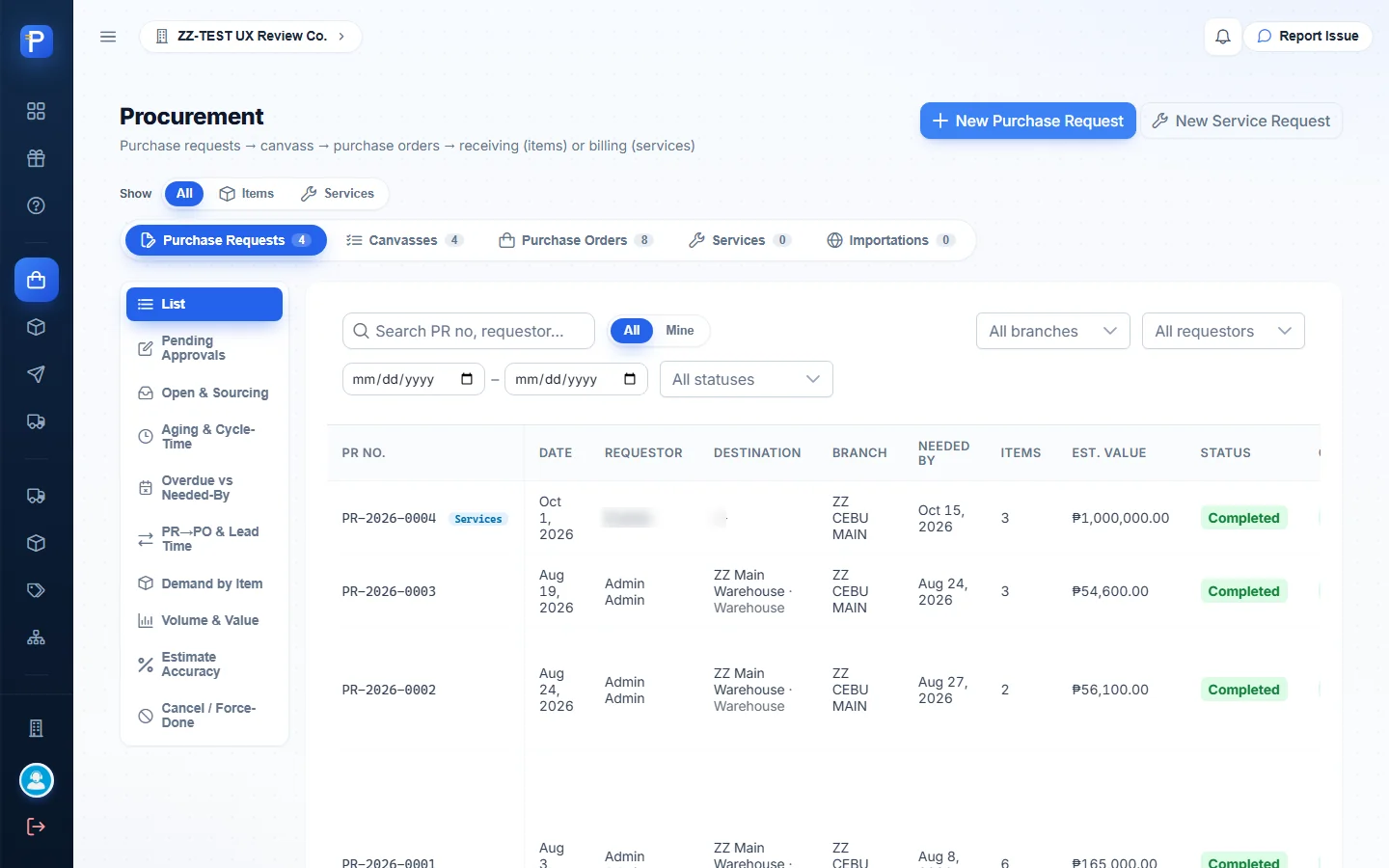1389x868 pixels.
Task: Select the Purchase Requests tab
Action: (x=226, y=240)
